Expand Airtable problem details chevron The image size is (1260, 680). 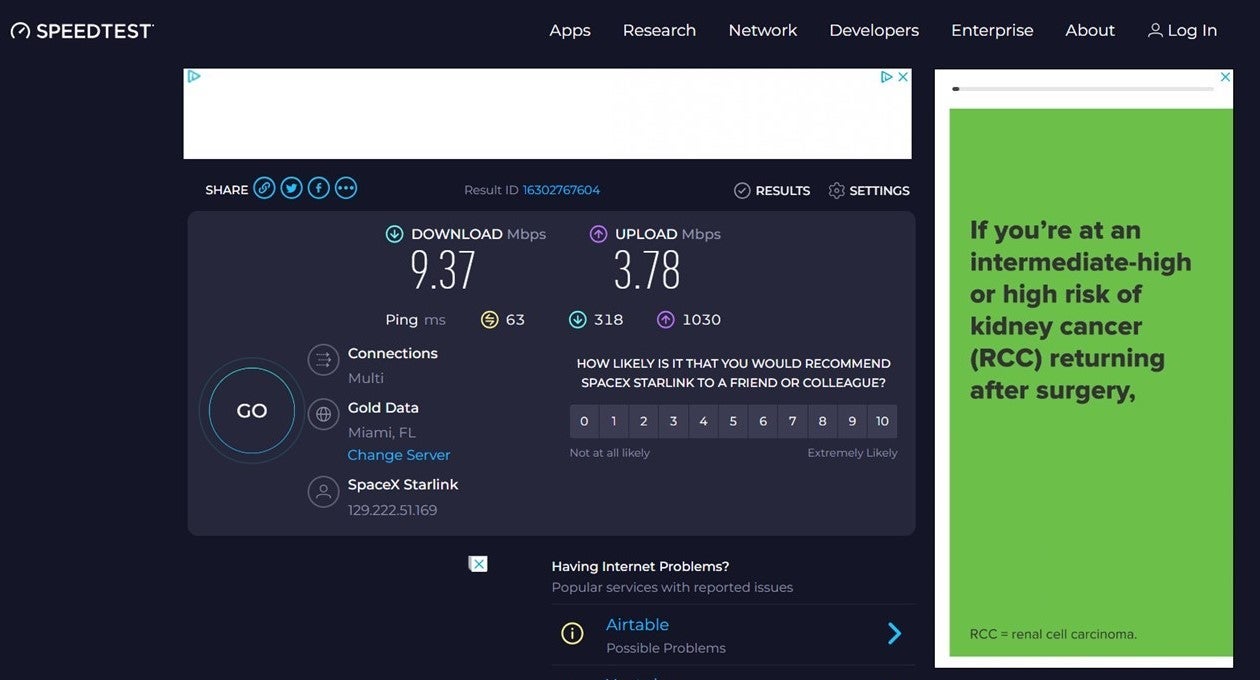(895, 633)
